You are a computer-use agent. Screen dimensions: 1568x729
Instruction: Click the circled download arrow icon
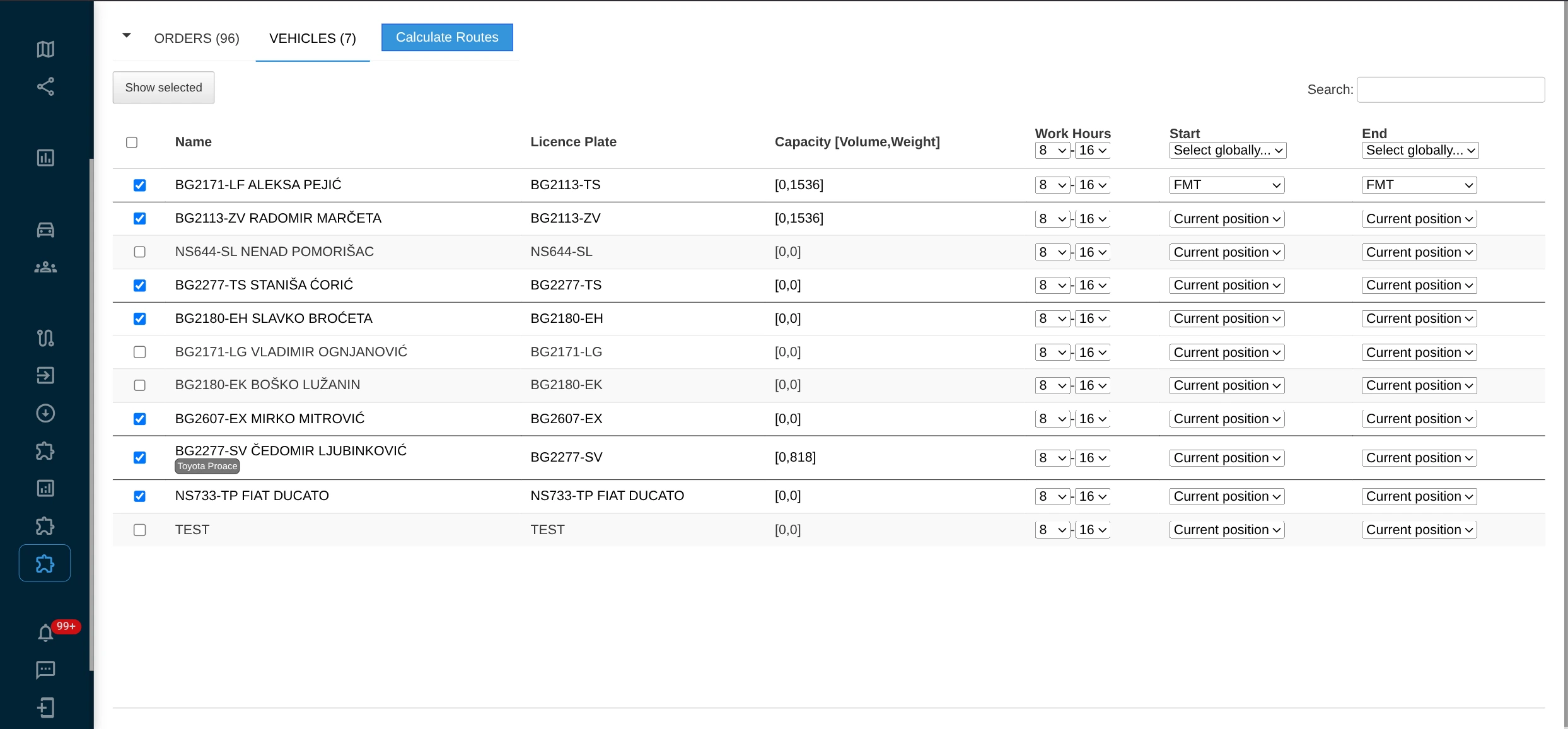[x=45, y=414]
